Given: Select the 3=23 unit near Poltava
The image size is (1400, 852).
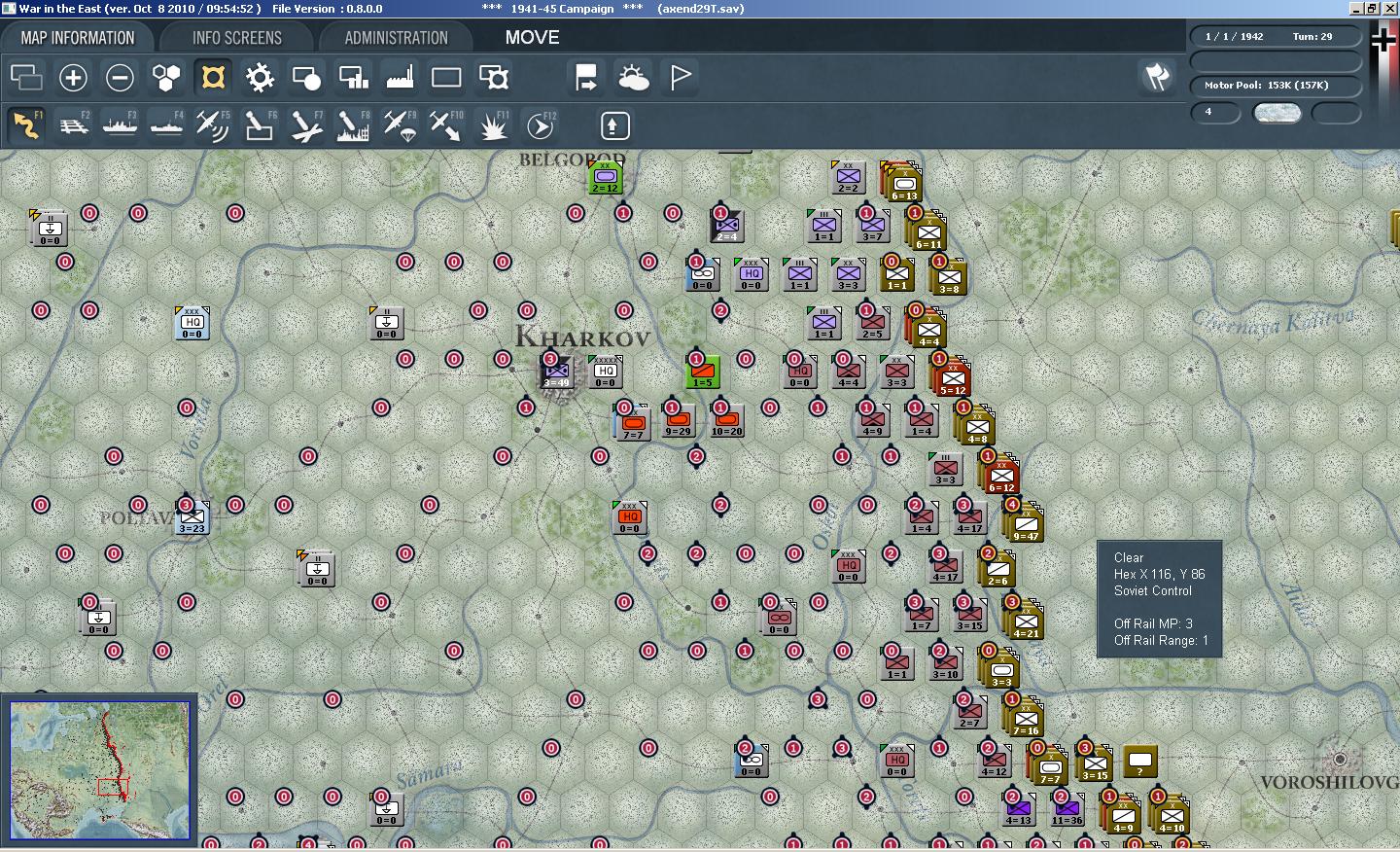Looking at the screenshot, I should pos(192,516).
